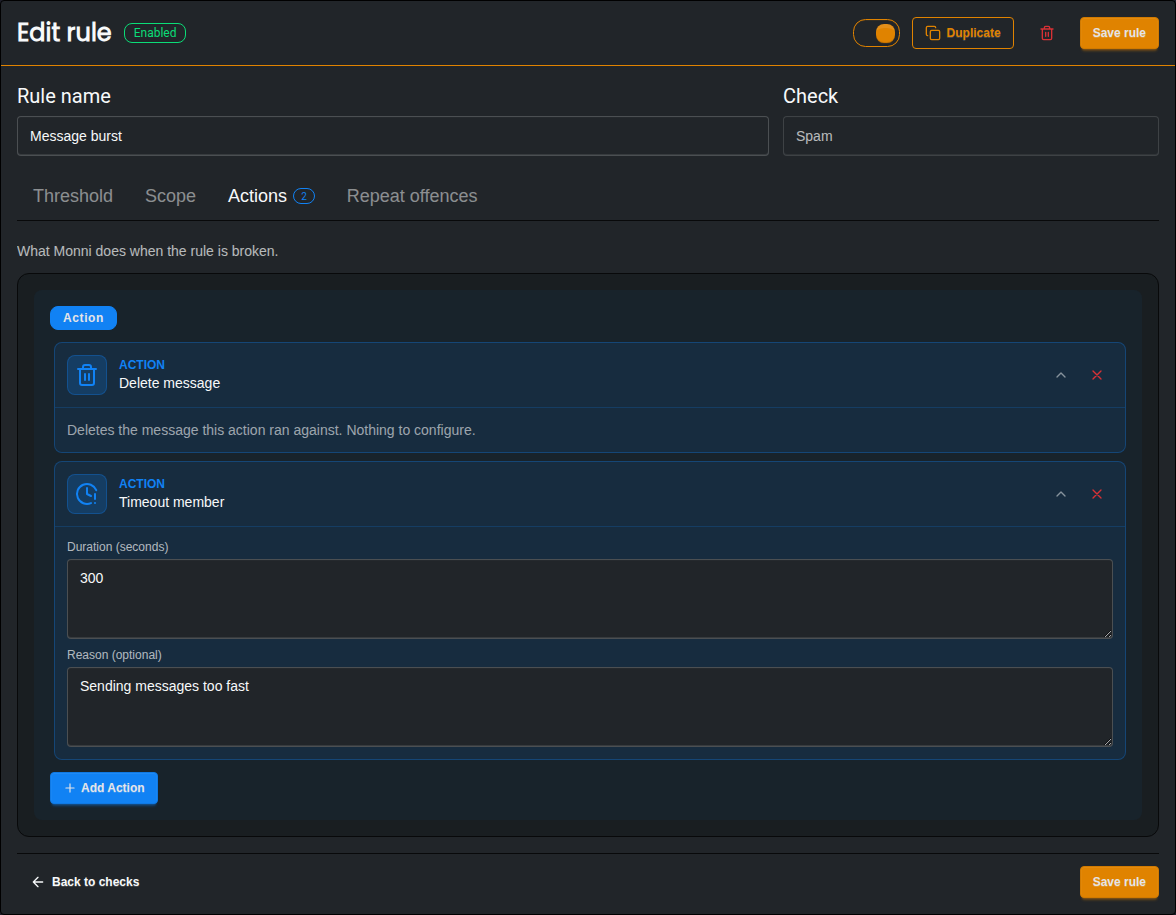Image resolution: width=1176 pixels, height=915 pixels.
Task: Click the top Save rule button
Action: (1118, 33)
